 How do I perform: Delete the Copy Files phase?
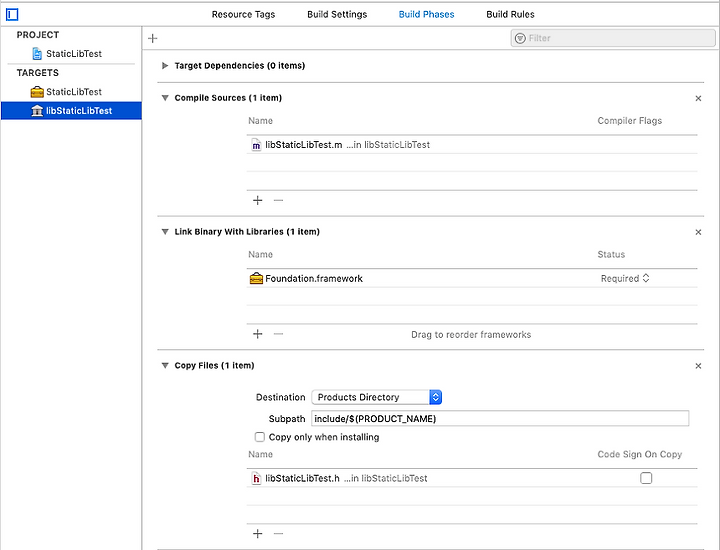point(698,366)
